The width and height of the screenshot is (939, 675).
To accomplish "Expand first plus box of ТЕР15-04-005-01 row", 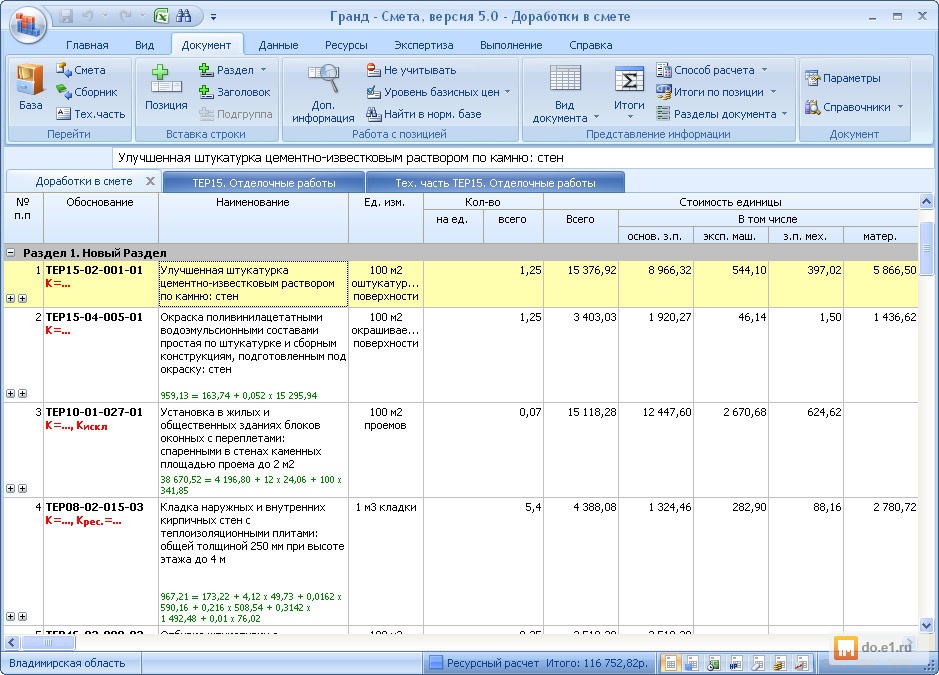I will 10,394.
